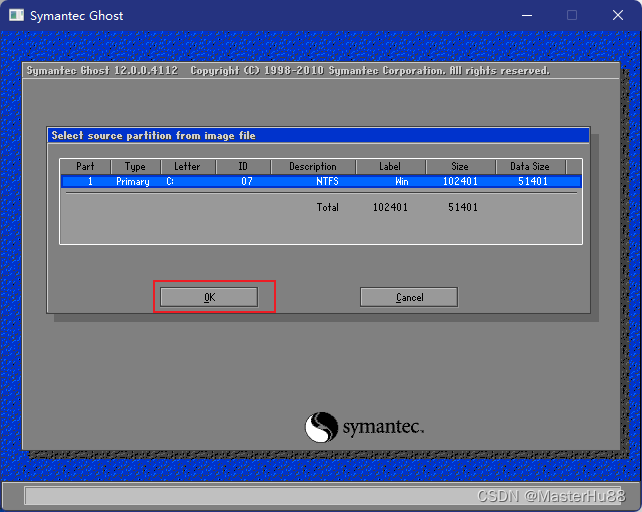Click the 'Total' text below the list
Image resolution: width=642 pixels, height=512 pixels.
[328, 207]
